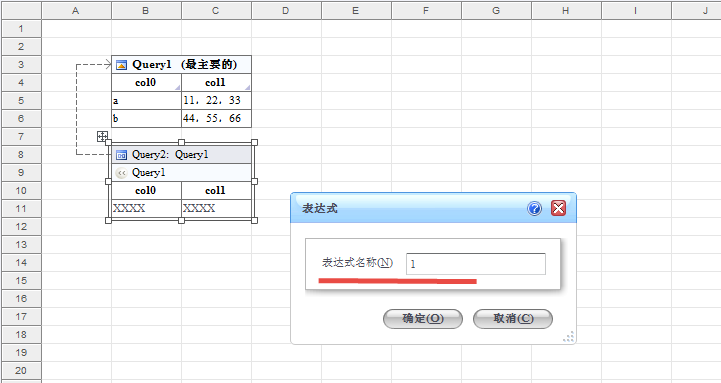
Task: Select column header G
Action: point(496,10)
